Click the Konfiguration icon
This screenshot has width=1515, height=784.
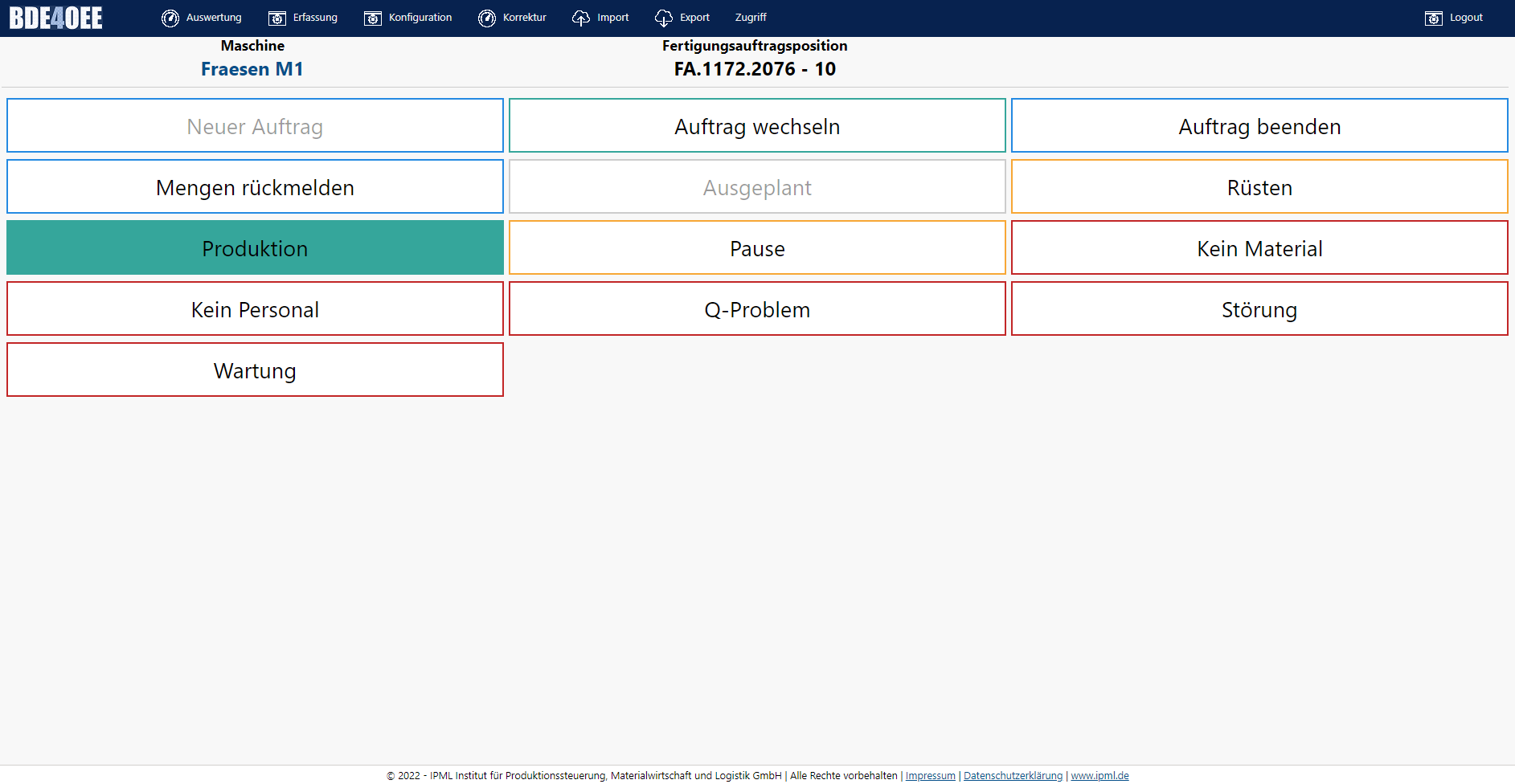(x=373, y=18)
